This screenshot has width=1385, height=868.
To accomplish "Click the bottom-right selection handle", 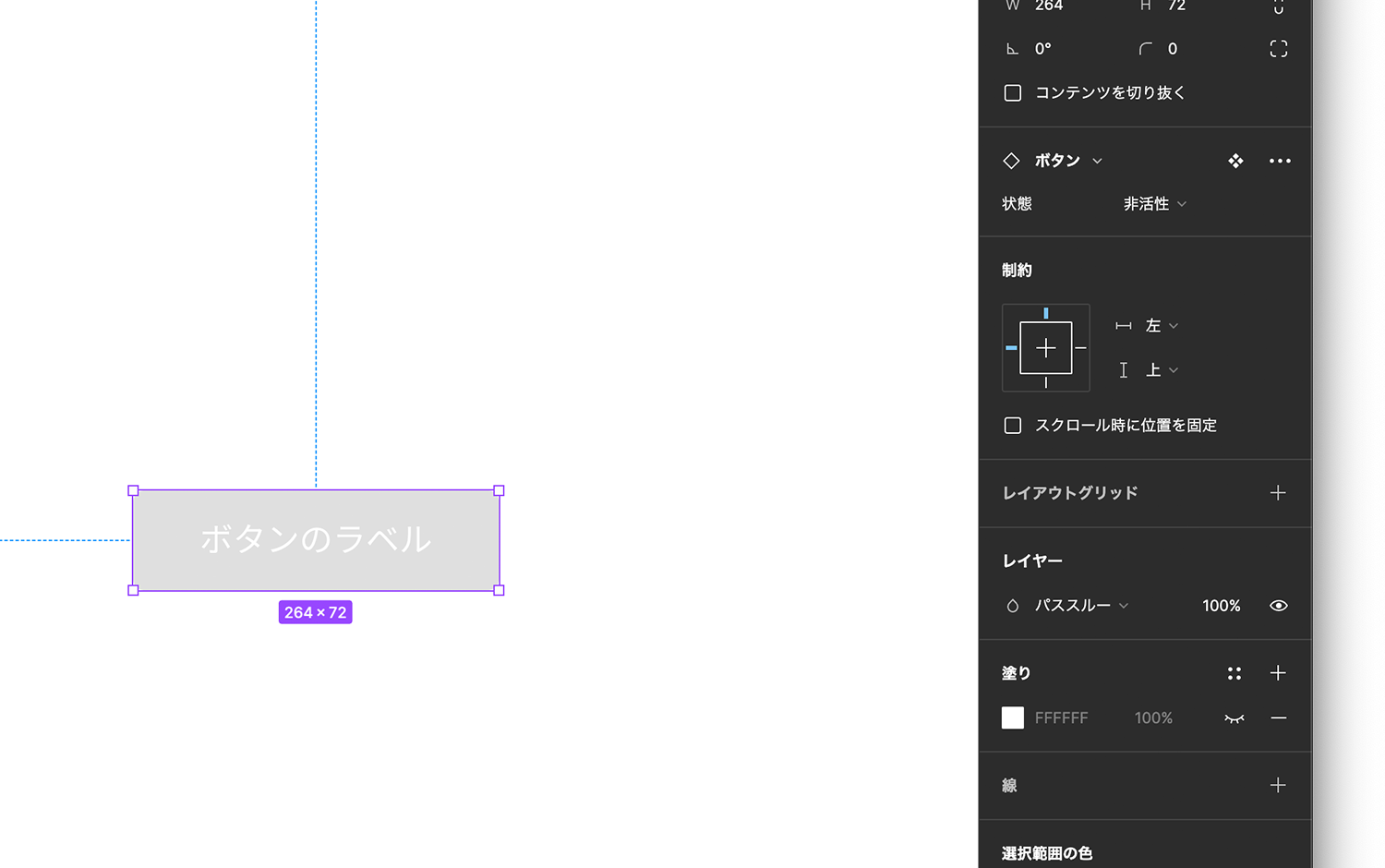I will [x=500, y=590].
